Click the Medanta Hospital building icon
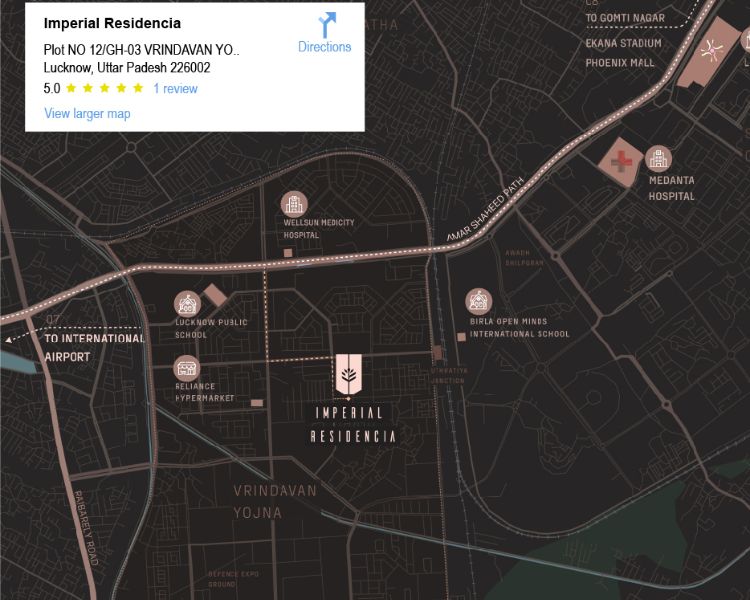The height and width of the screenshot is (600, 750). pos(659,158)
